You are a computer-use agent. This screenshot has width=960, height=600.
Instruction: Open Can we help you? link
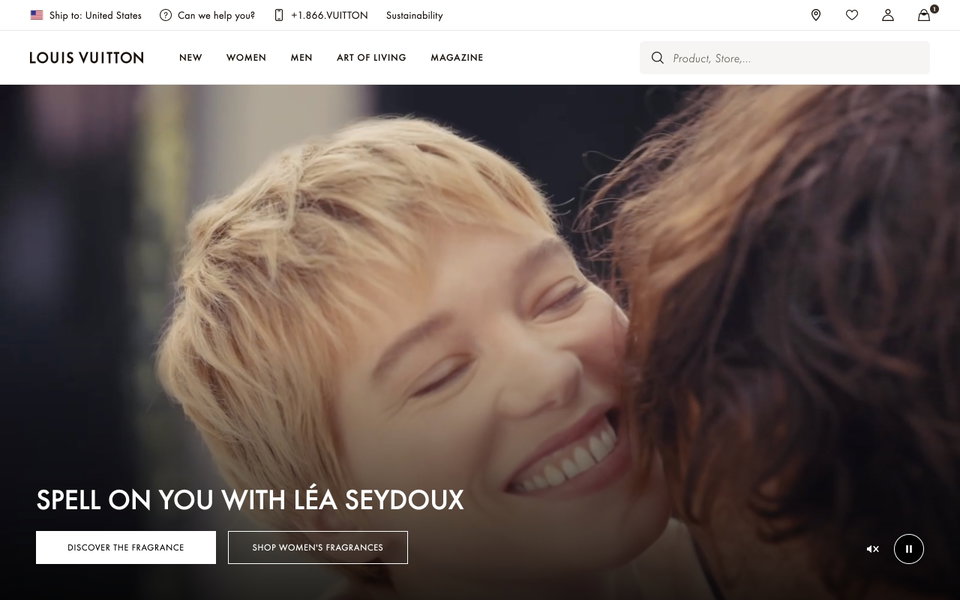[216, 15]
